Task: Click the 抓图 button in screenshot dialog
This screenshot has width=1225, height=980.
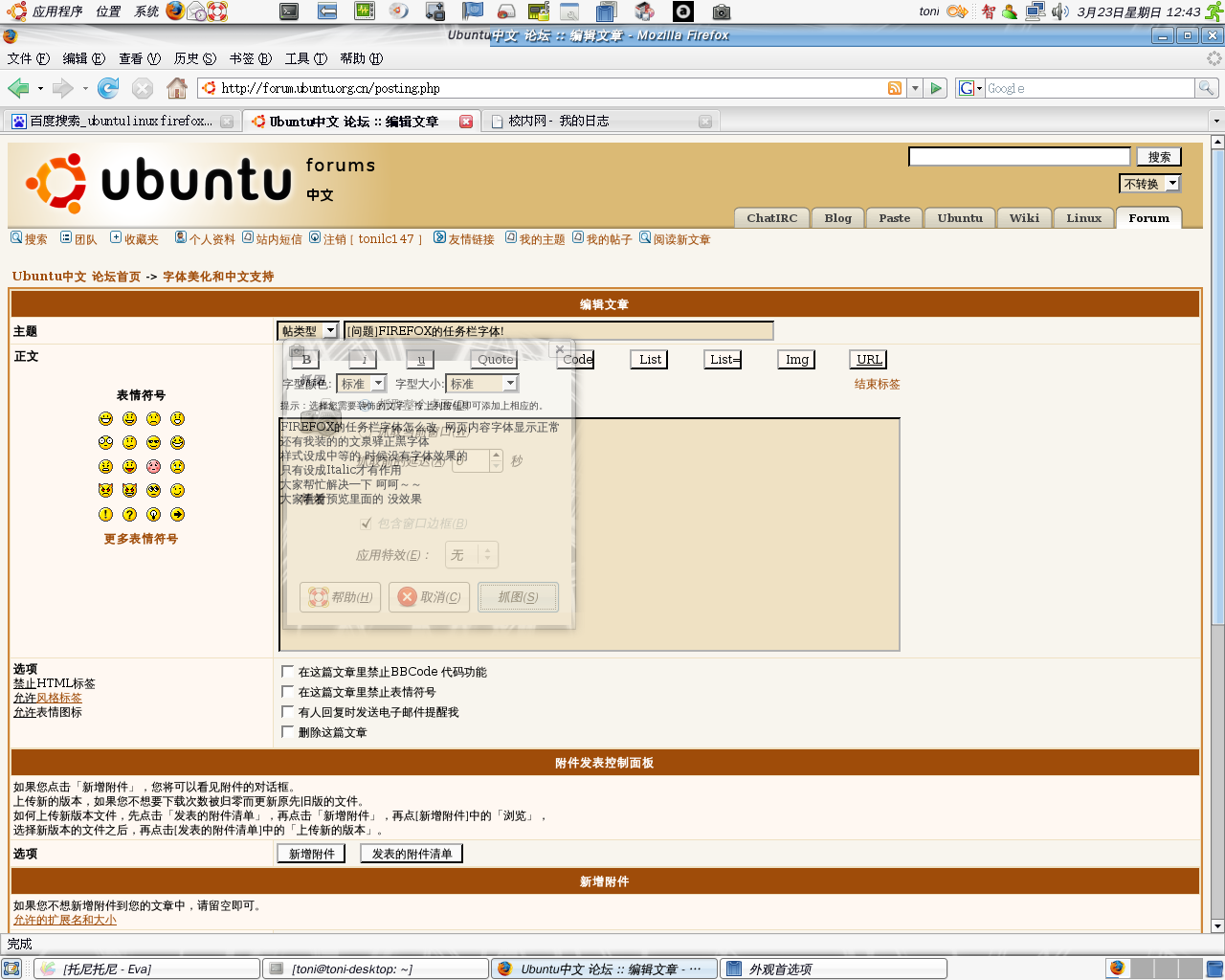Action: pyautogui.click(x=518, y=597)
